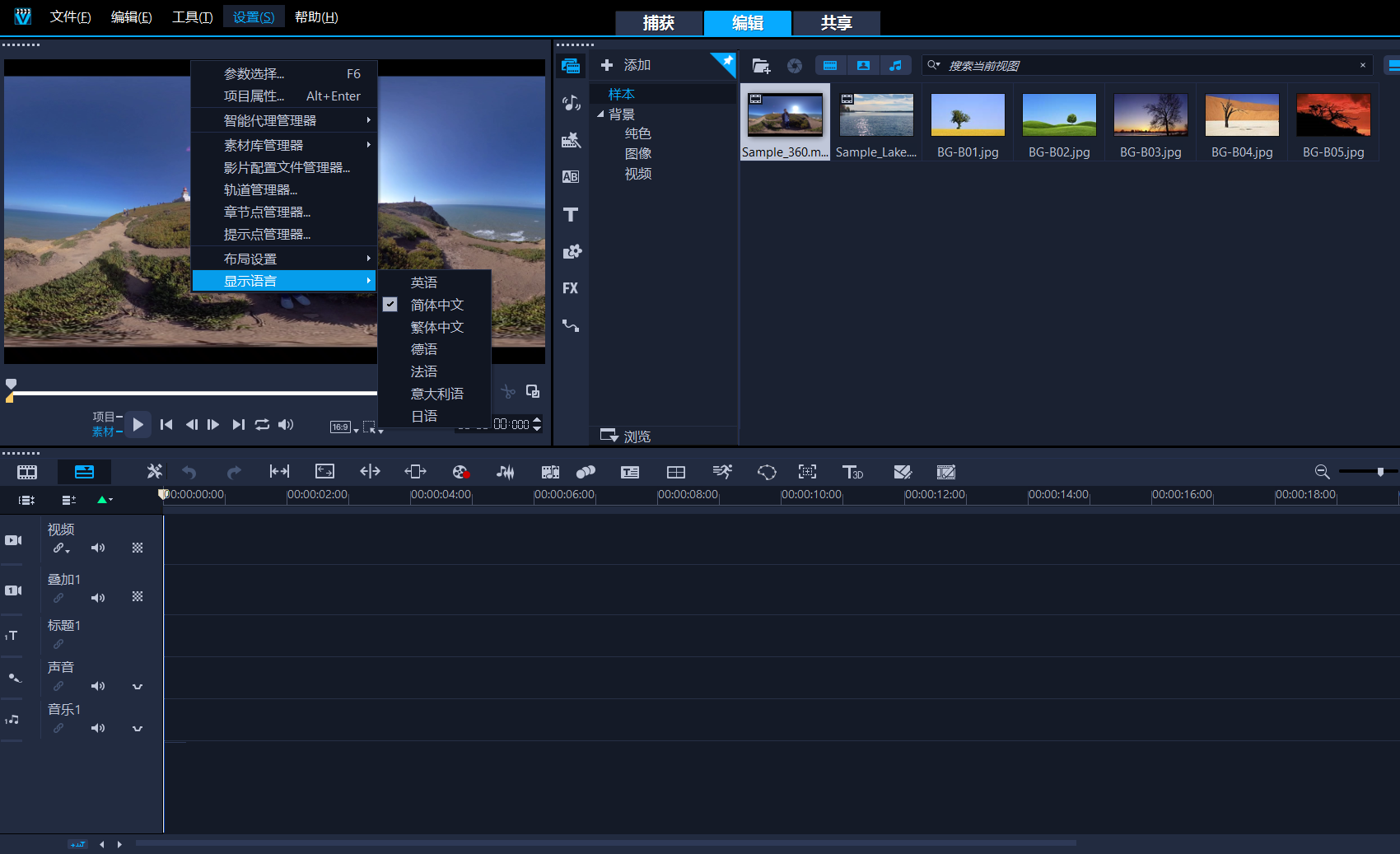Select the 纯色 library category

638,133
